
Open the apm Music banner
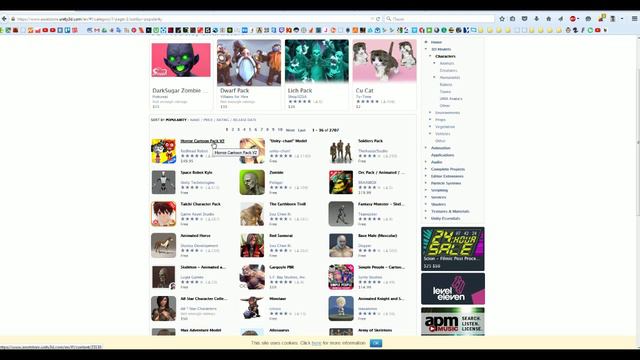click(453, 322)
